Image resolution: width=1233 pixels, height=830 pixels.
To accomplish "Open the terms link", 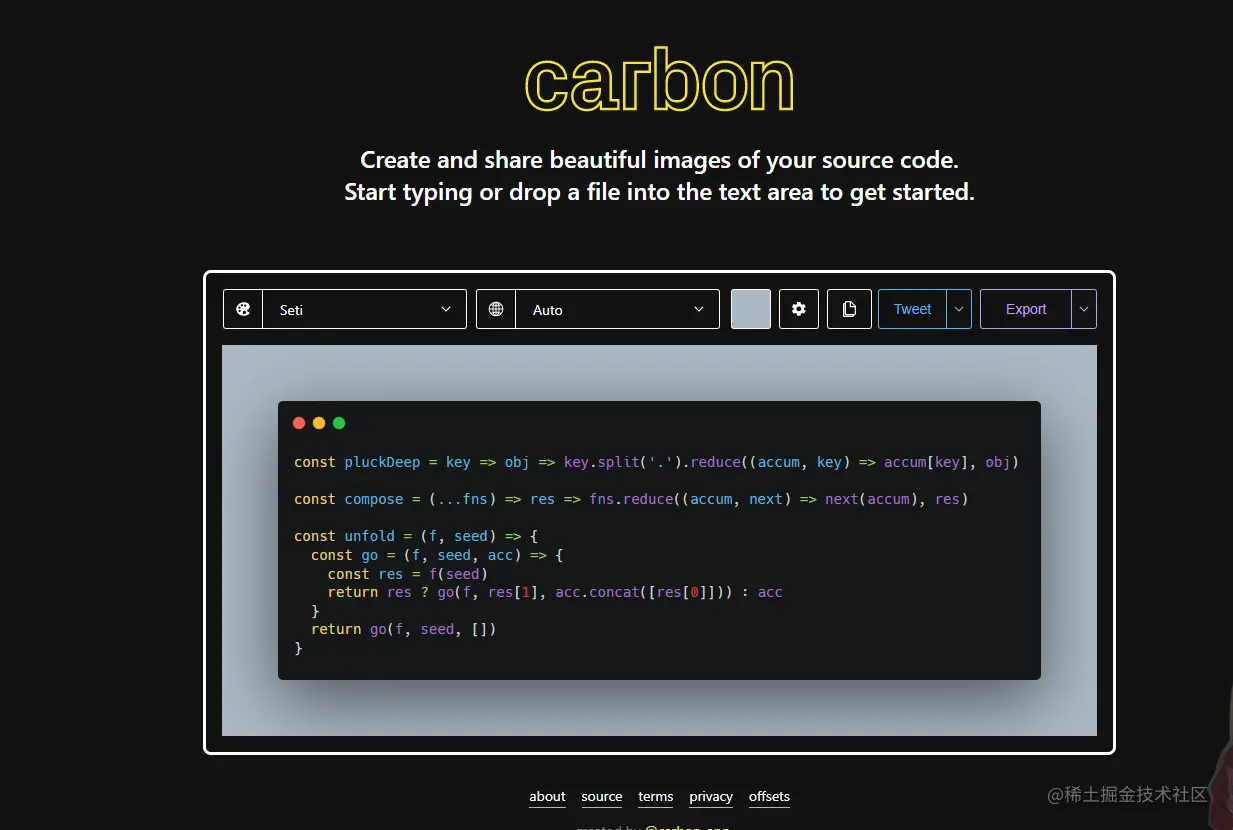I will 655,797.
